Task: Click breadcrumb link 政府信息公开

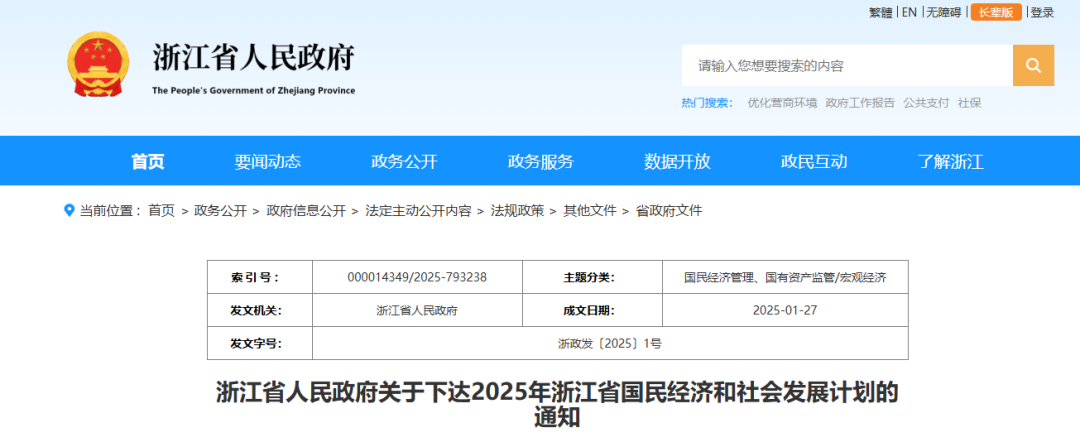Action: (x=306, y=211)
